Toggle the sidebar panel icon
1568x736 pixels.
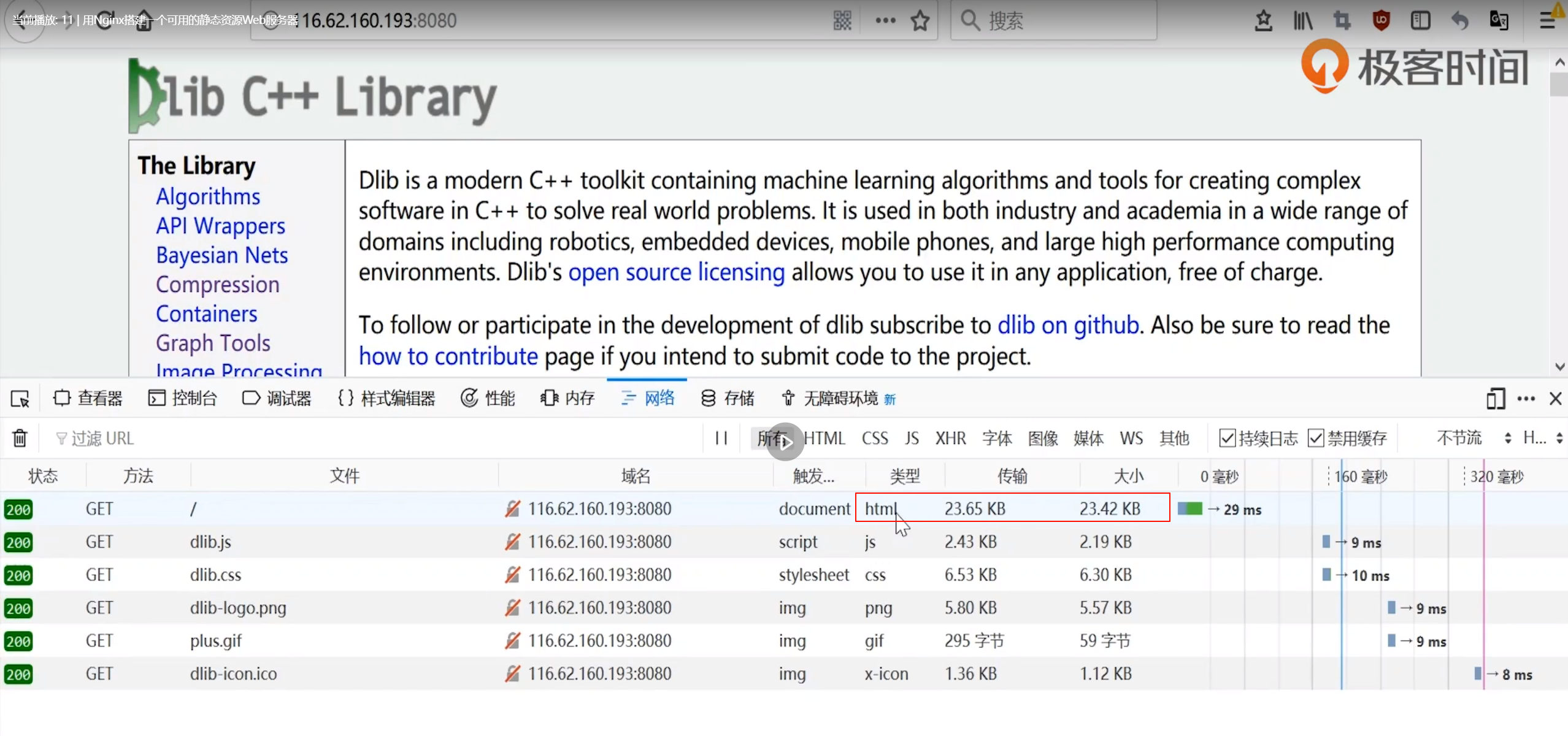pos(1420,21)
